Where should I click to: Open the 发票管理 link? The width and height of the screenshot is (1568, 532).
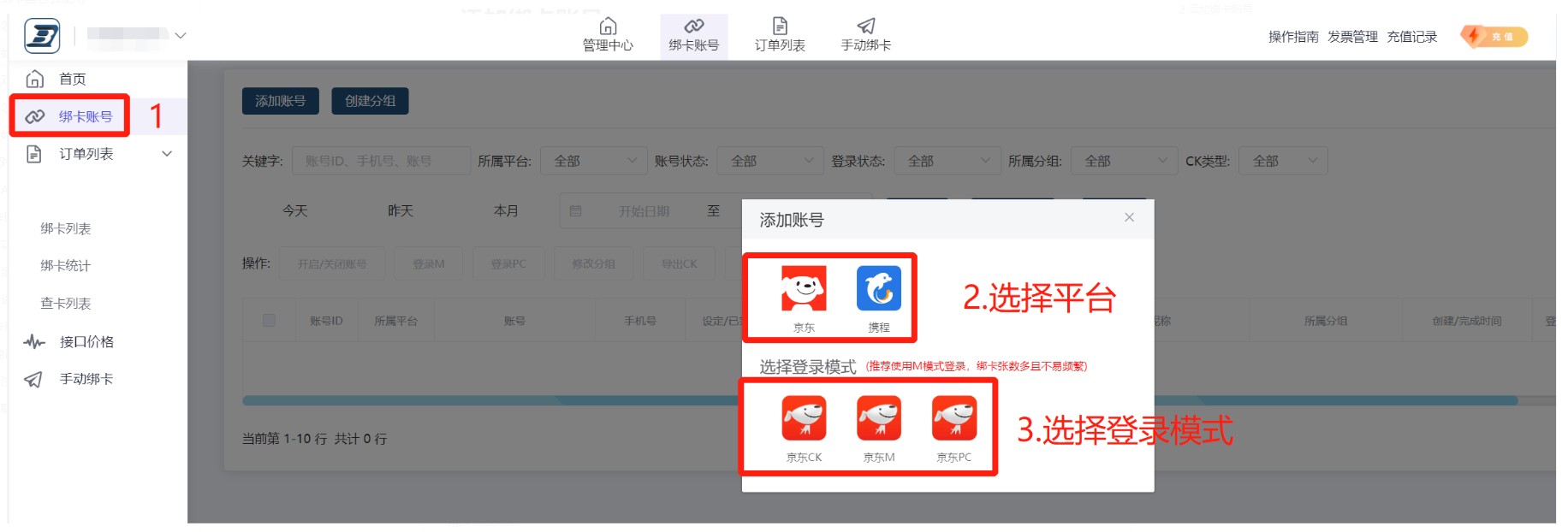(x=1352, y=37)
